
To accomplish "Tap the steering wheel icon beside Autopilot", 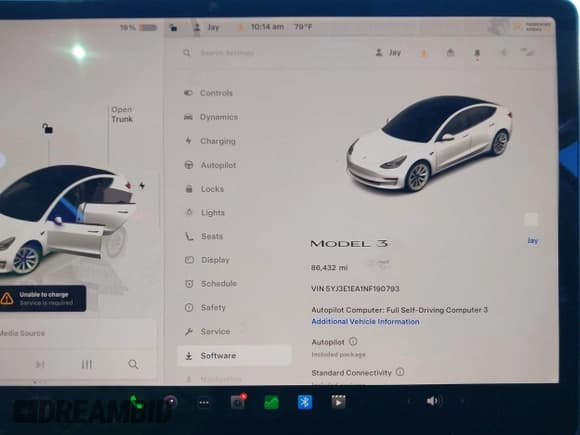I will 189,165.
